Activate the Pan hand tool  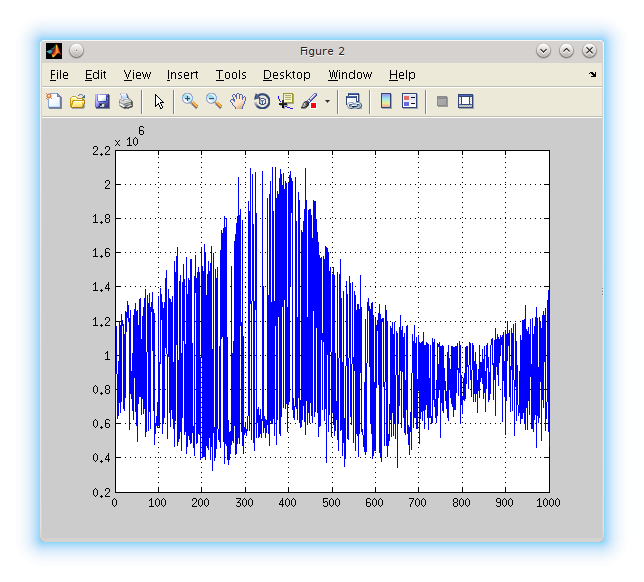[238, 101]
